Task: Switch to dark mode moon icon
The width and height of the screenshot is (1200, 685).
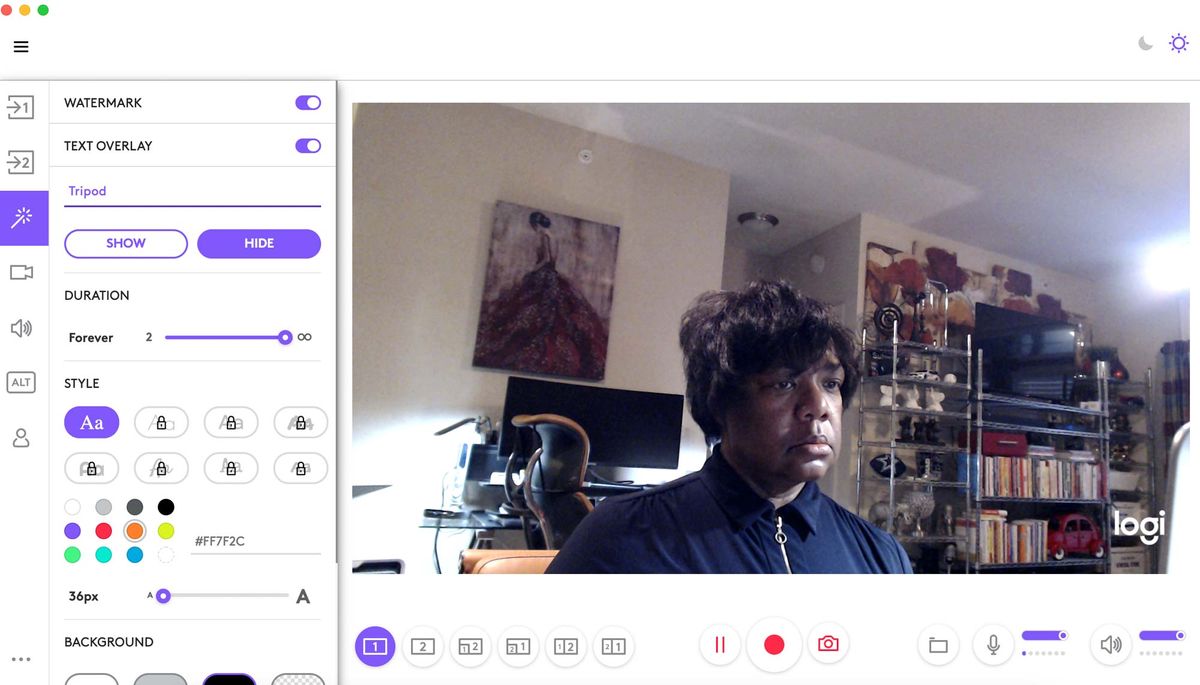Action: click(x=1146, y=44)
